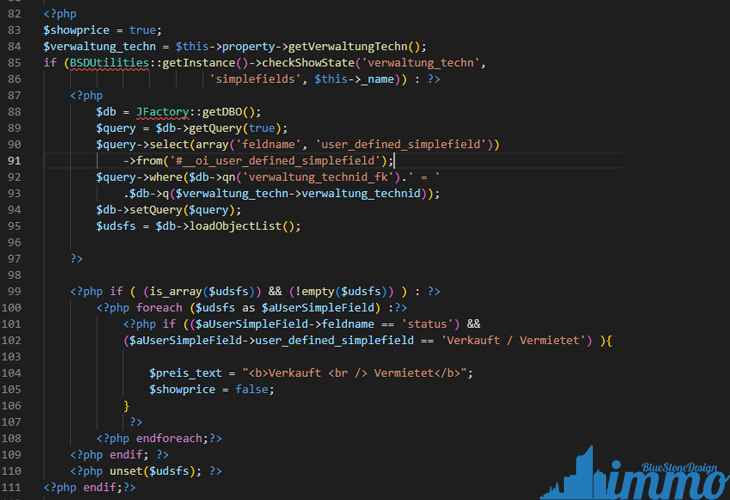The image size is (730, 500).
Task: Click unset($udsfs) on line 110
Action: tap(152, 471)
